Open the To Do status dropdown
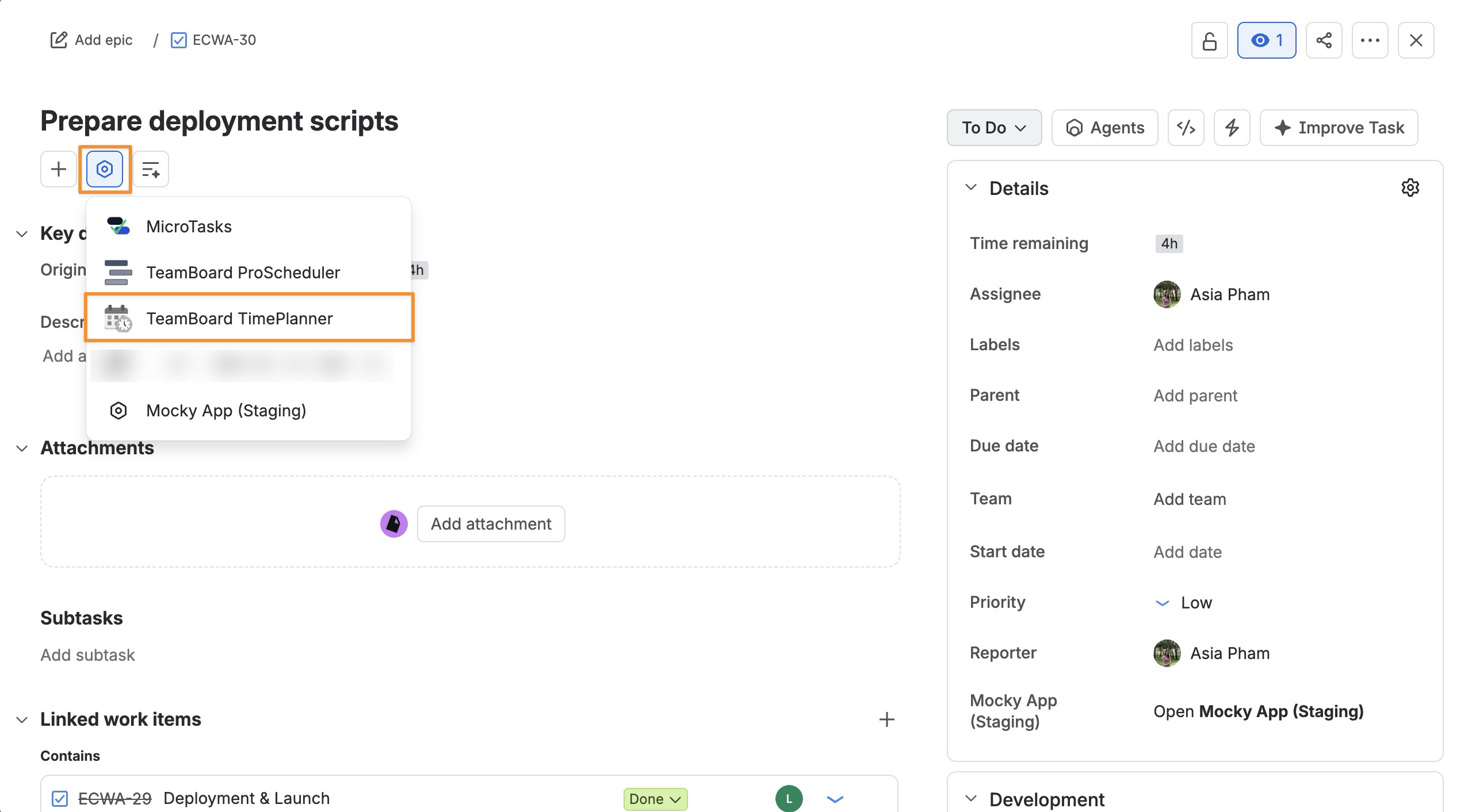Image resolution: width=1468 pixels, height=812 pixels. [x=994, y=128]
